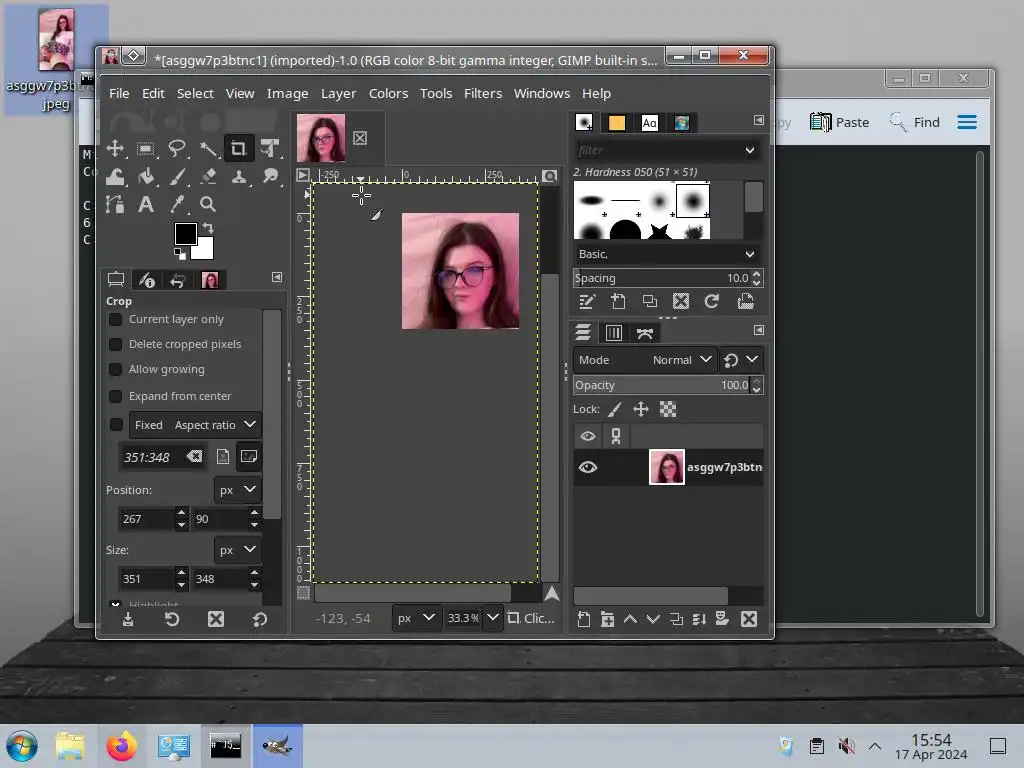Click the black foreground color swatch

tap(186, 234)
